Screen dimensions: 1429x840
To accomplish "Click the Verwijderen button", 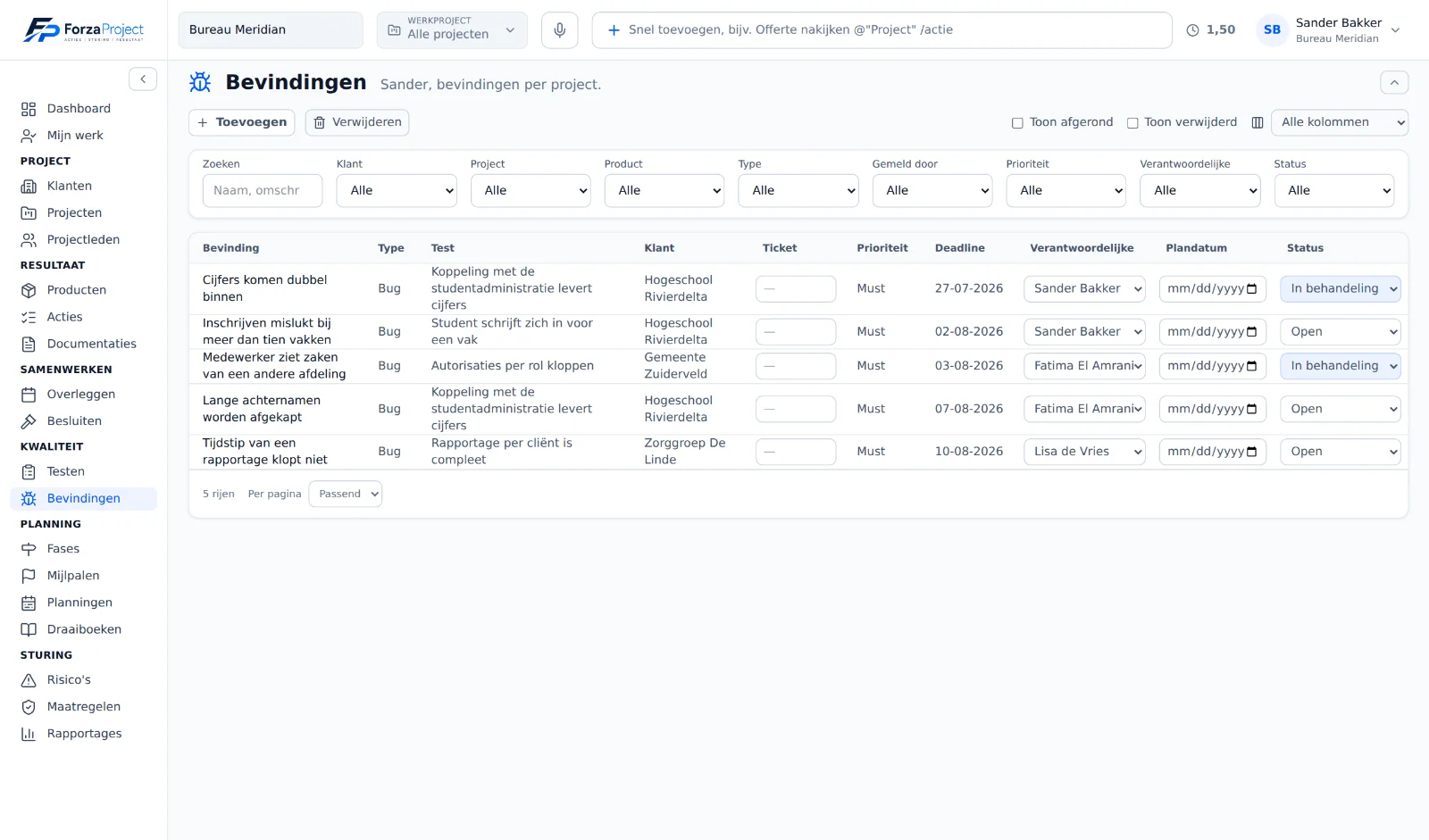I will click(357, 122).
